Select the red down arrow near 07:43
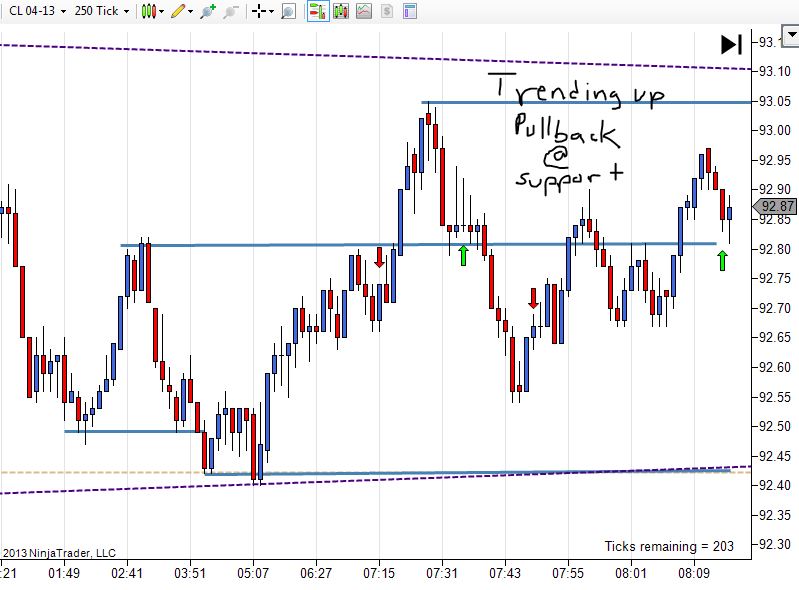The image size is (799, 590). coord(533,298)
